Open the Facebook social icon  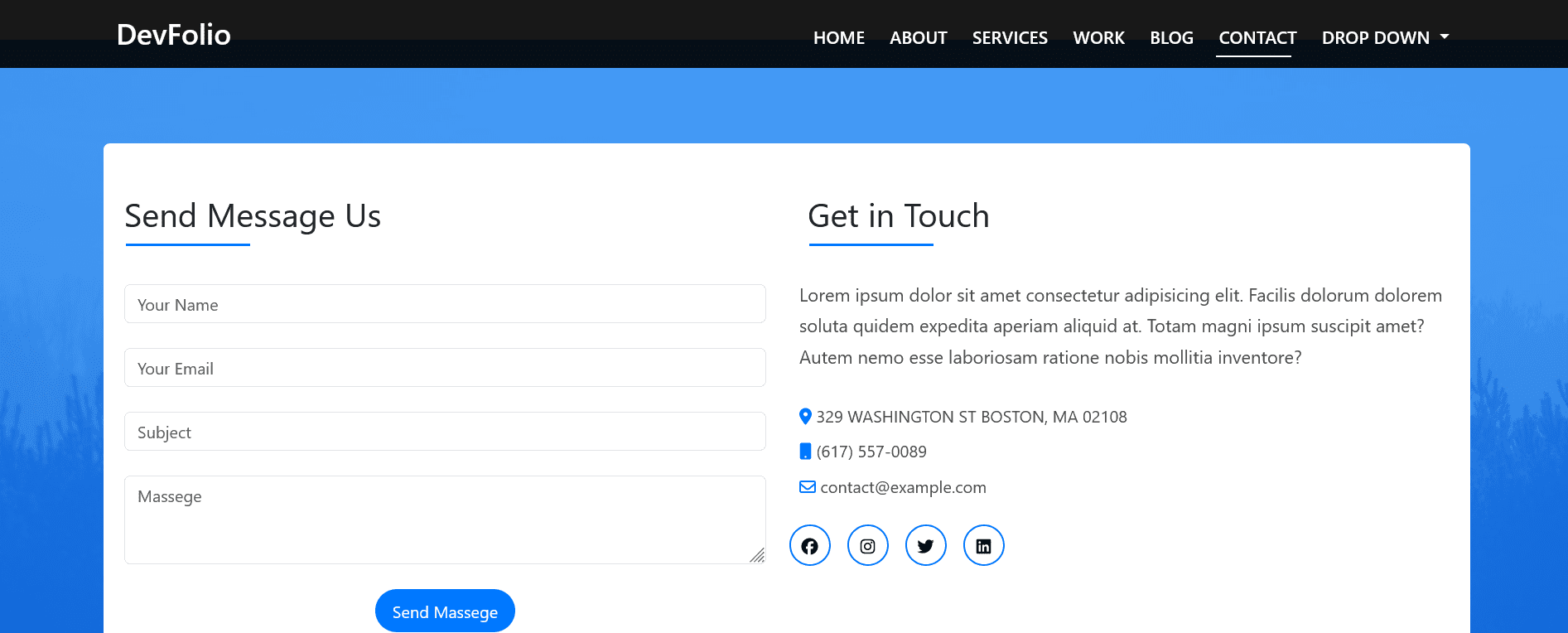[809, 545]
